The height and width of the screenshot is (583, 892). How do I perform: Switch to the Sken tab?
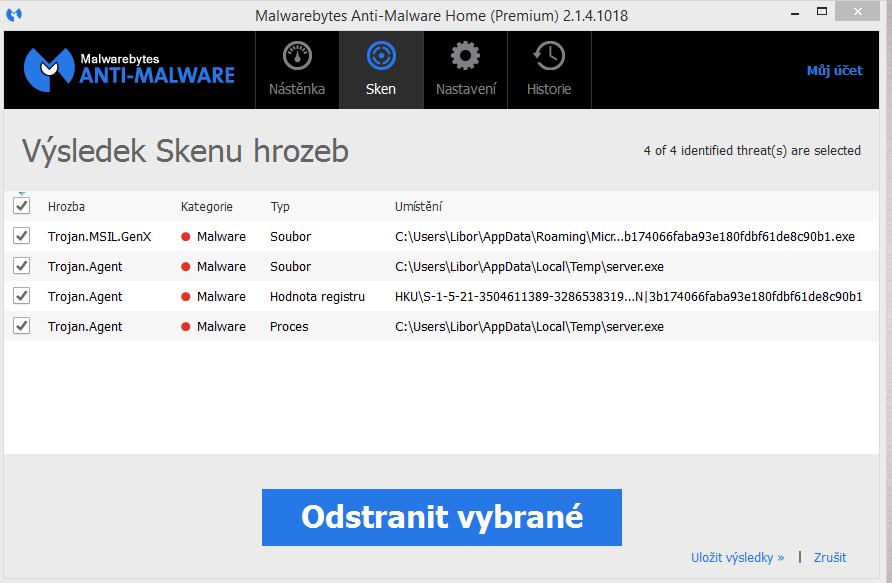tap(381, 70)
